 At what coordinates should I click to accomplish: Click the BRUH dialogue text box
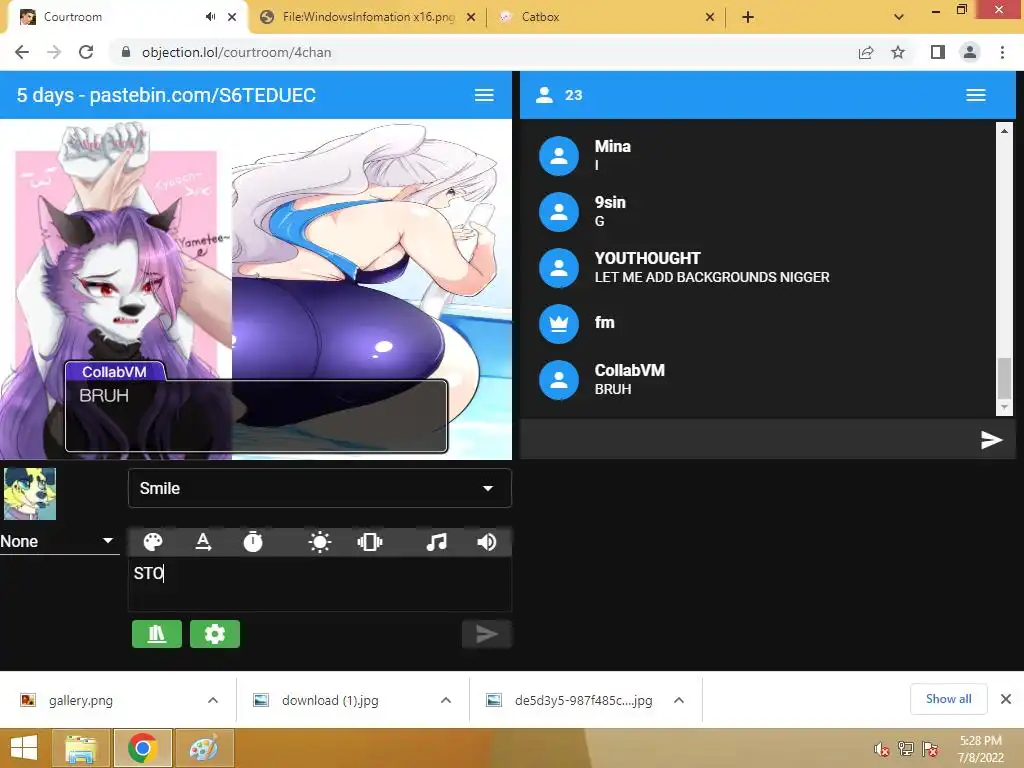(256, 416)
